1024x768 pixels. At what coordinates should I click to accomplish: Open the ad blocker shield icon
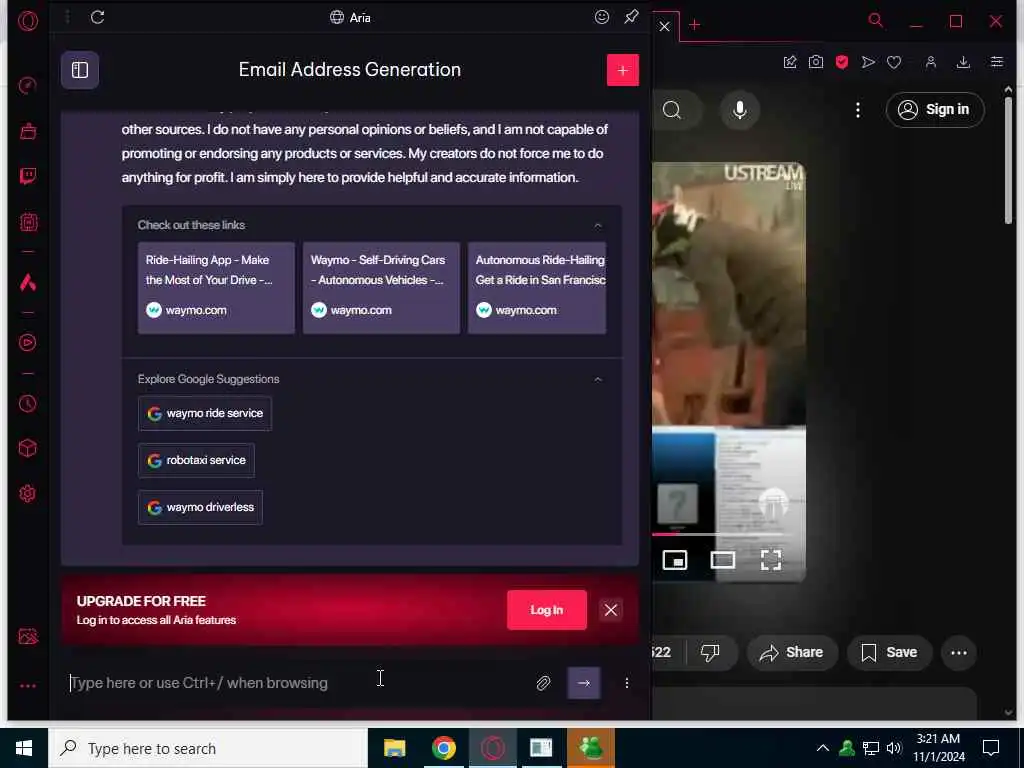click(842, 62)
